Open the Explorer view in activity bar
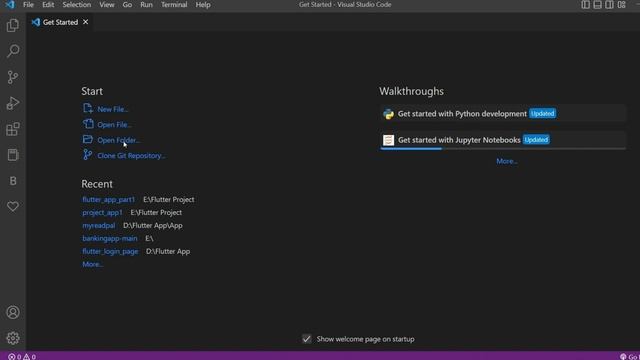This screenshot has height=360, width=640. 13,25
